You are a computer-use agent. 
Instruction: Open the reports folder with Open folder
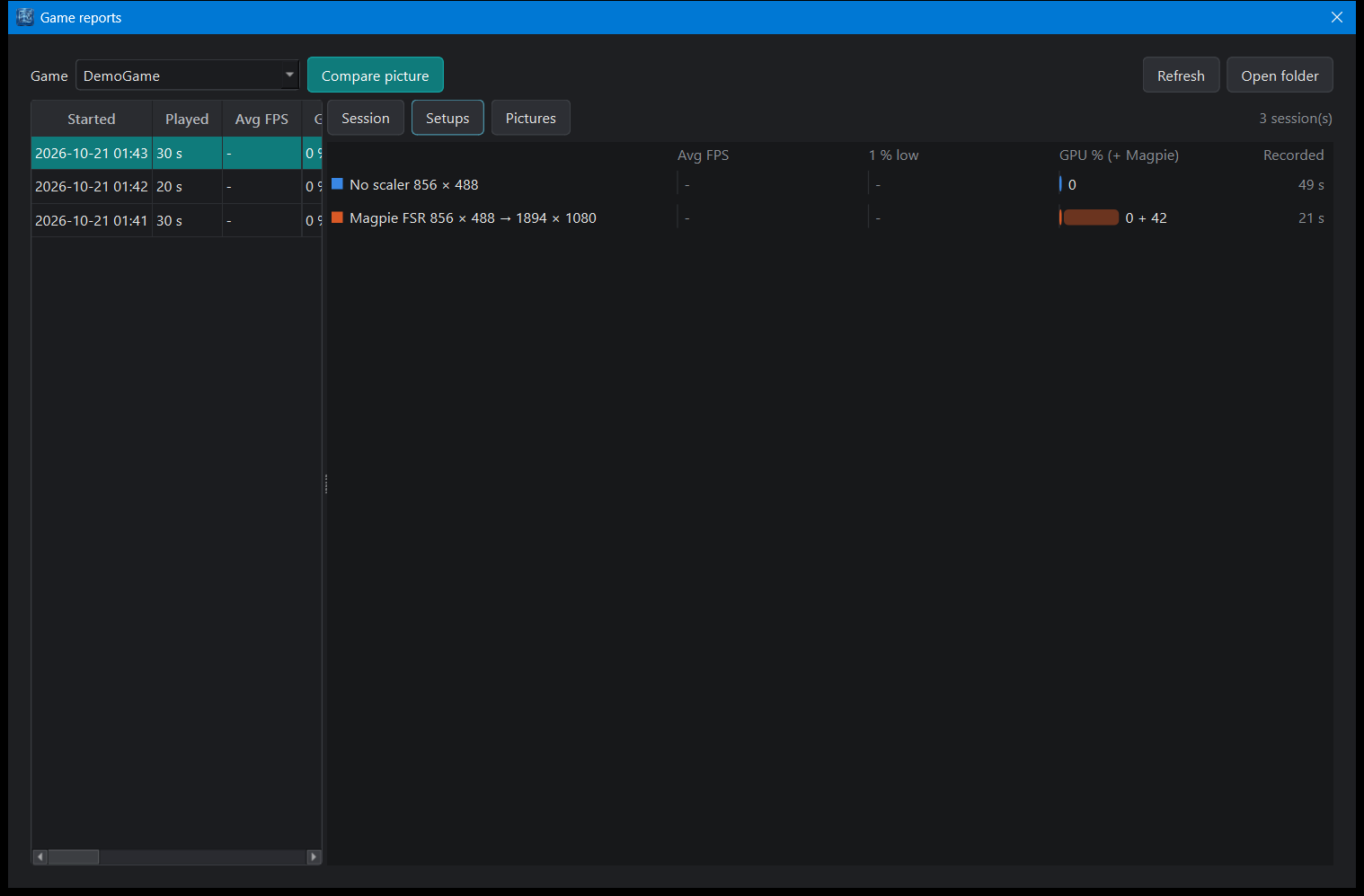[x=1280, y=75]
